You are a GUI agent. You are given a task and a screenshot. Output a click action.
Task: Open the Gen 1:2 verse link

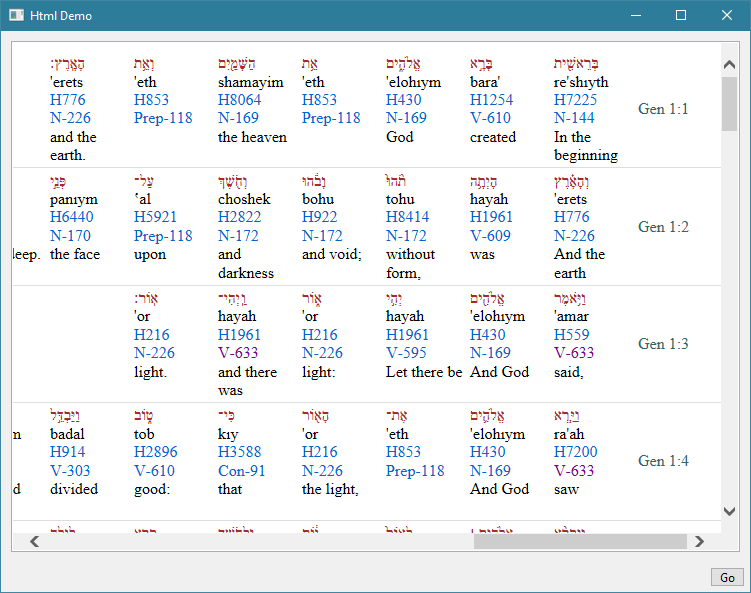coord(663,227)
